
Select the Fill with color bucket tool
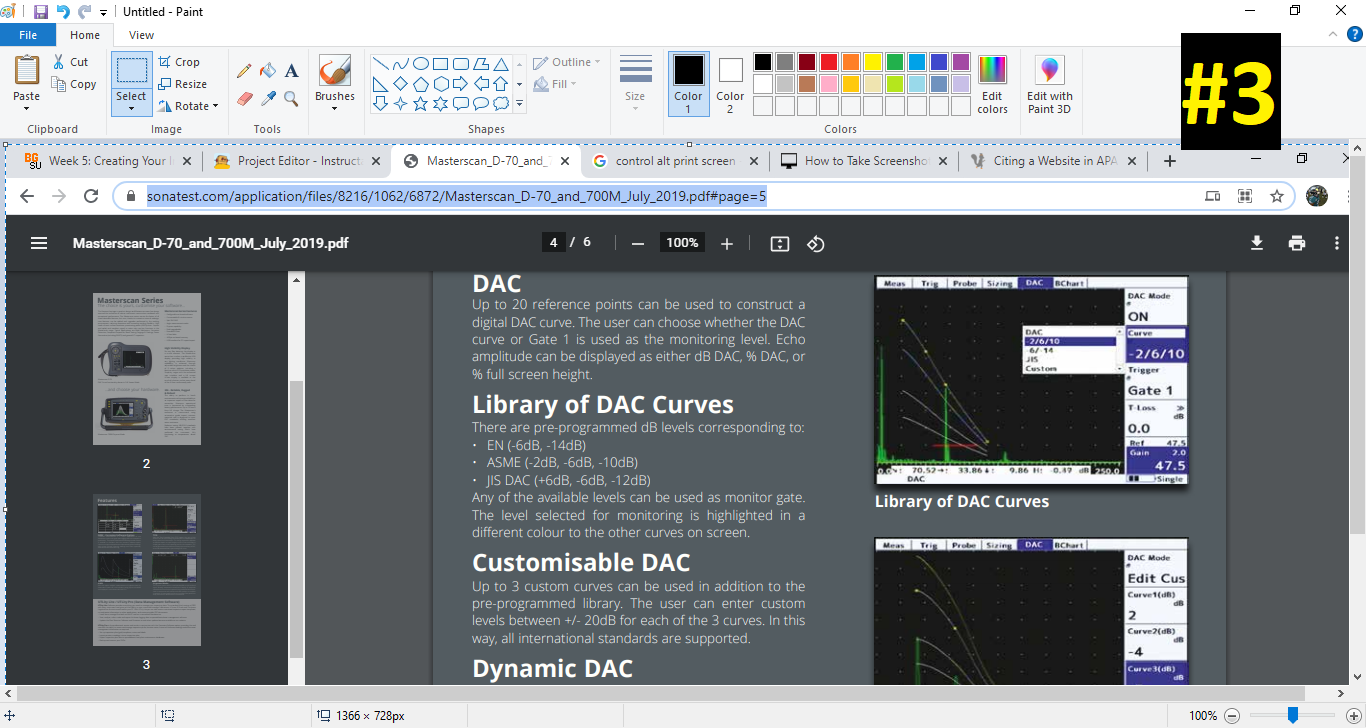[x=268, y=71]
